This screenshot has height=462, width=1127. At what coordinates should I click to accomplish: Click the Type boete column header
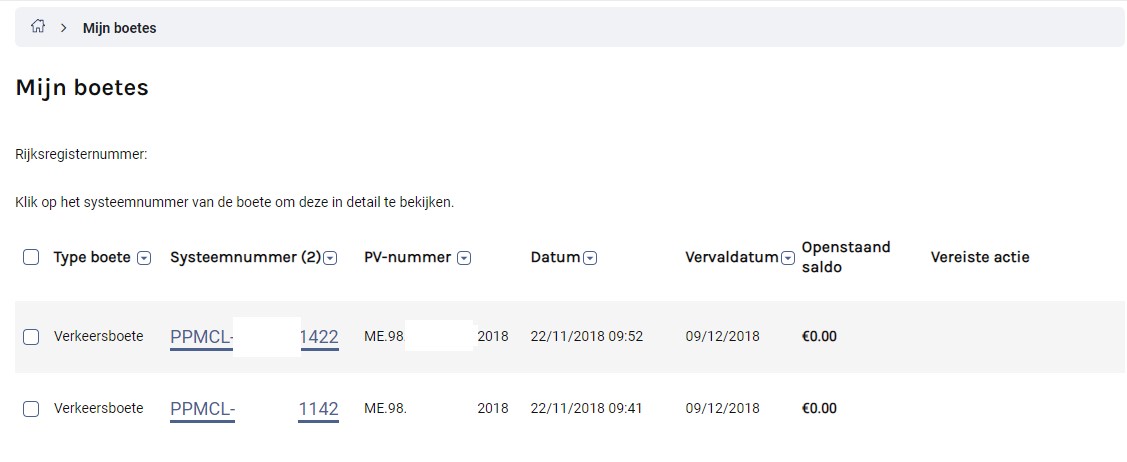point(92,257)
